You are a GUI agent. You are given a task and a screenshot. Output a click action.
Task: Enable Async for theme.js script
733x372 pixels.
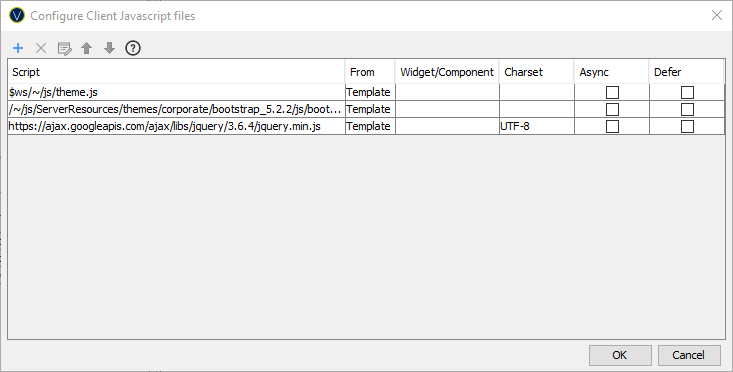coord(612,93)
